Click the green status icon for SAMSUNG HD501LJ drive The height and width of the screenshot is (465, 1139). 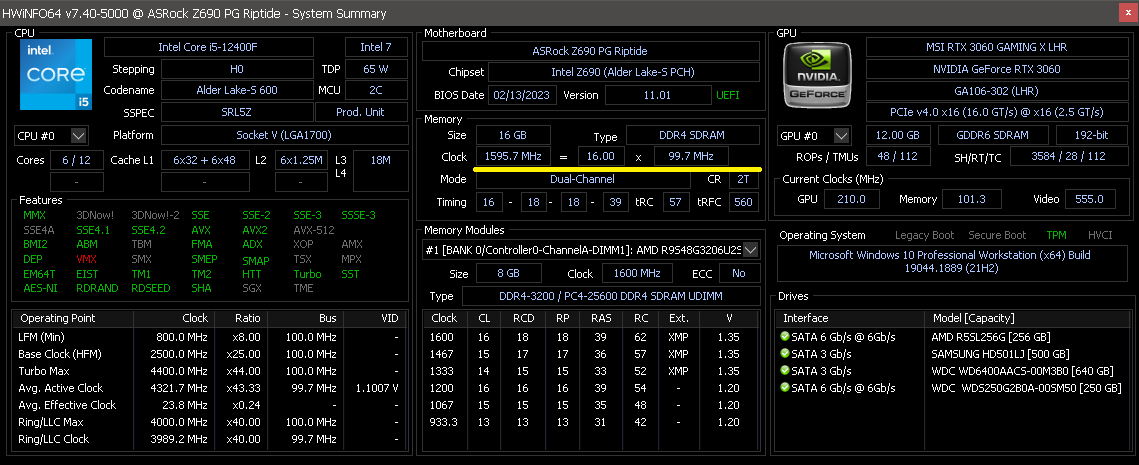coord(785,354)
